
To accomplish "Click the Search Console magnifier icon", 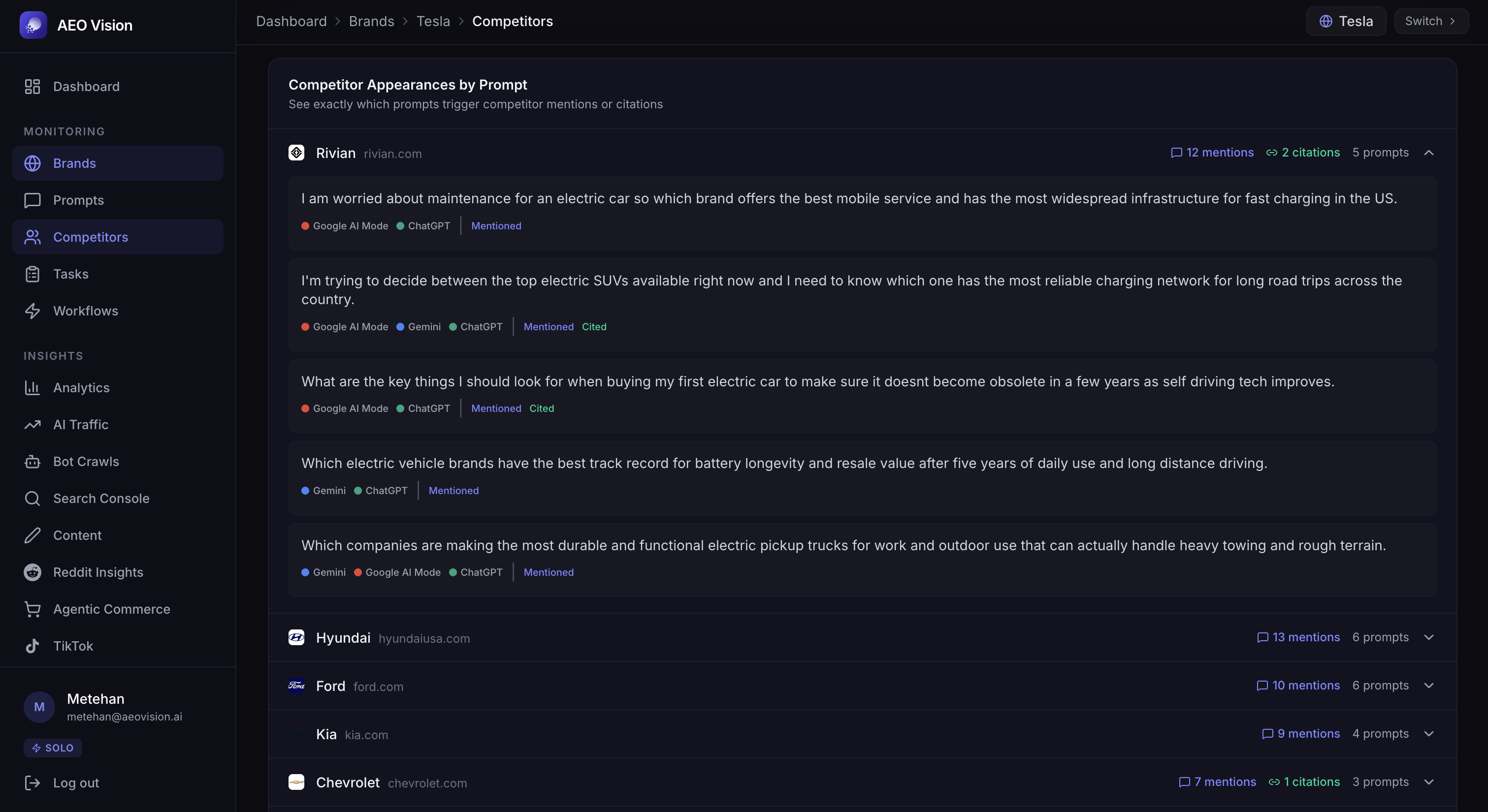I will pos(32,499).
